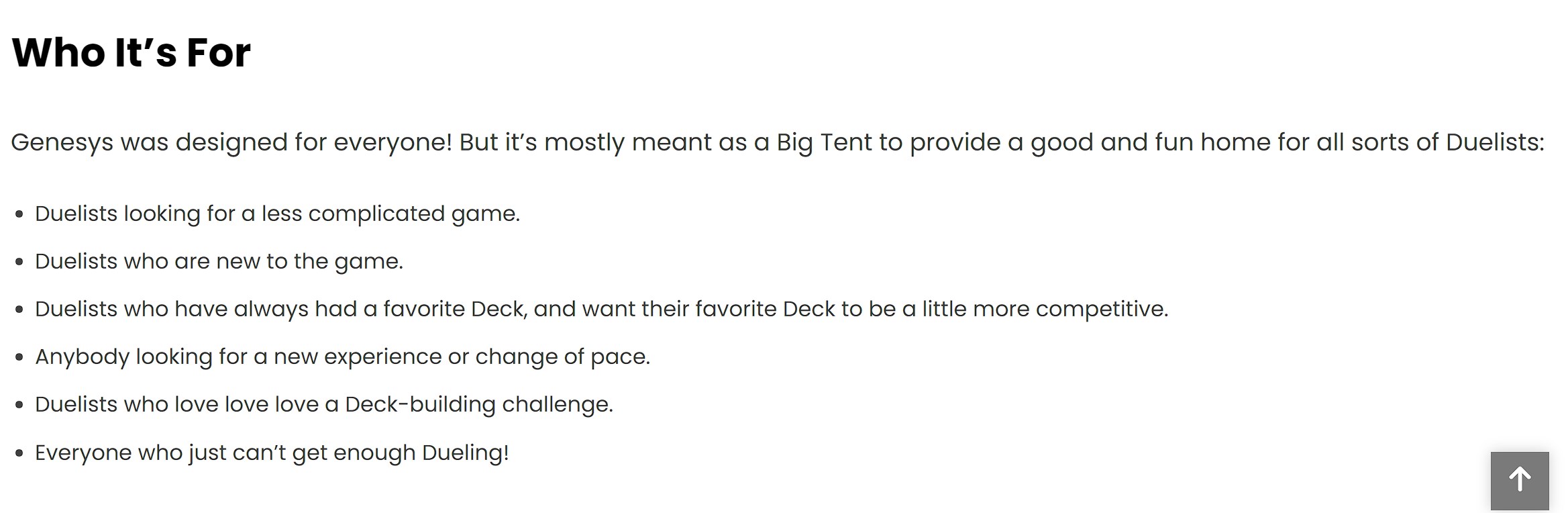Click the word 'competitive.' in the third bullet

coord(1102,309)
